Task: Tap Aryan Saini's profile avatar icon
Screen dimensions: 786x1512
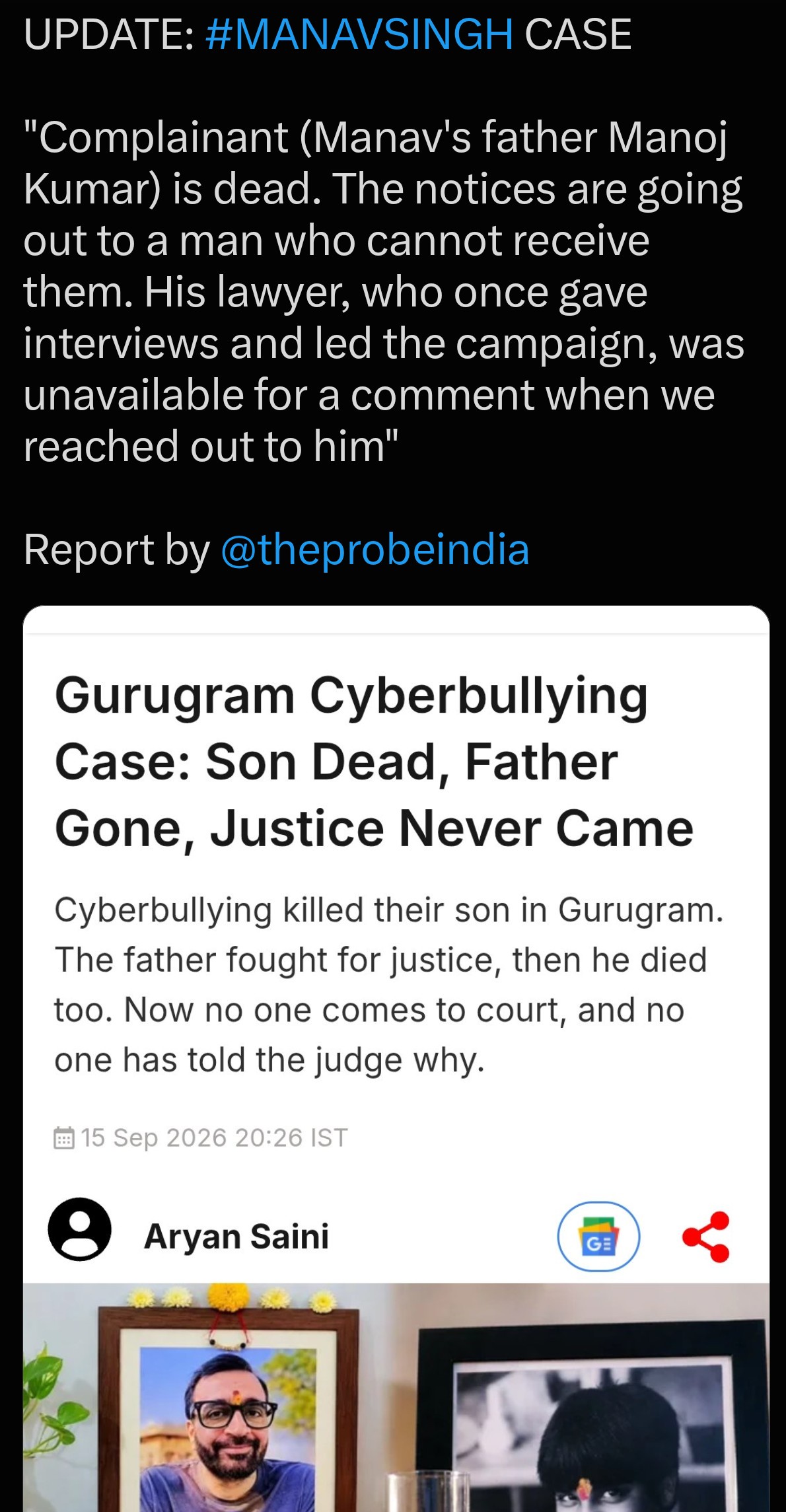Action: [x=79, y=1229]
